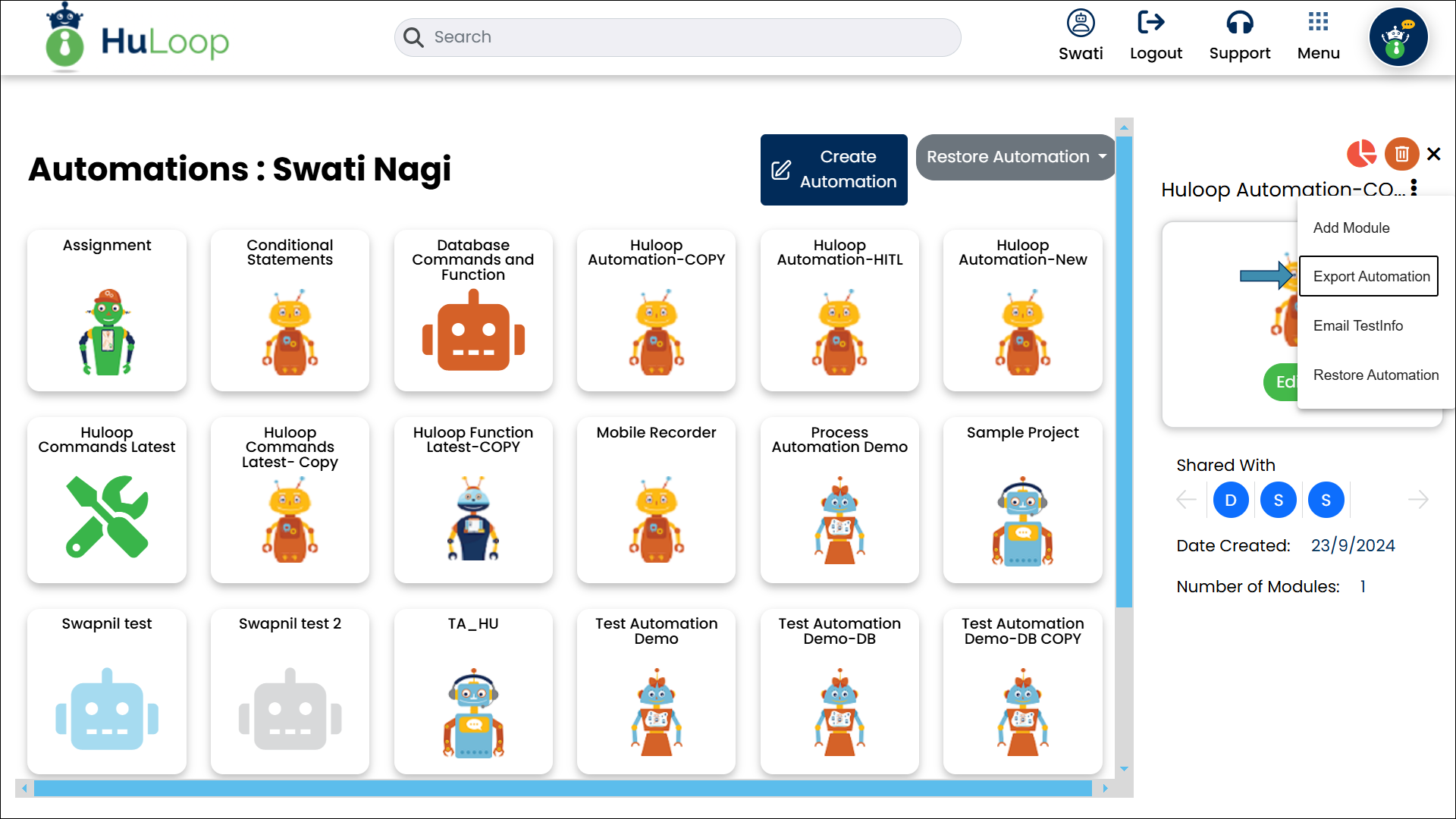Open the Mobile Recorder automation
This screenshot has height=819, width=1456.
[656, 500]
